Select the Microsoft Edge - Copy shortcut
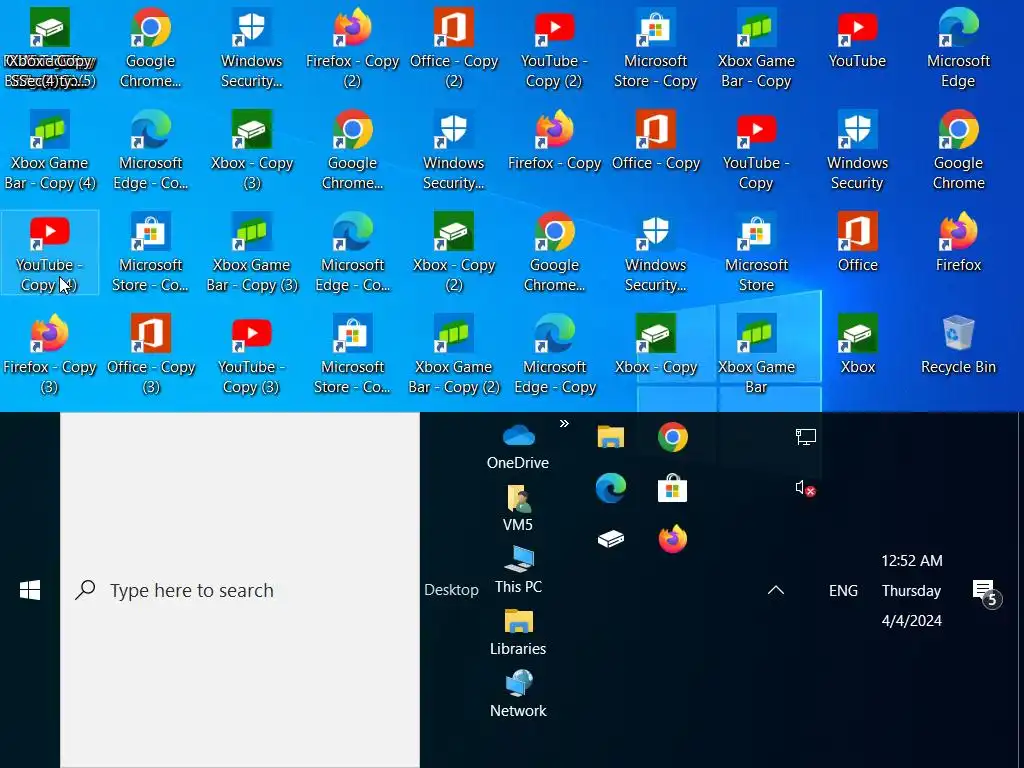This screenshot has width=1024, height=768. click(x=554, y=353)
